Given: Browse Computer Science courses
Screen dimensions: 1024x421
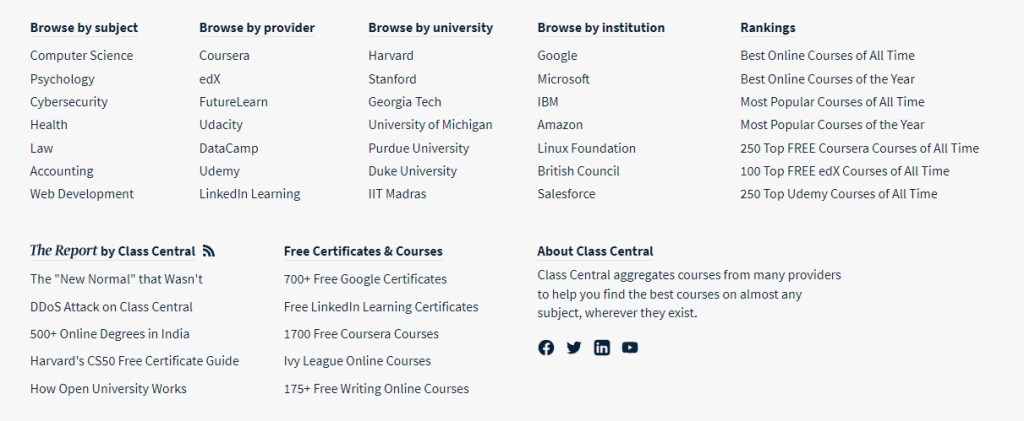Looking at the screenshot, I should coord(81,56).
